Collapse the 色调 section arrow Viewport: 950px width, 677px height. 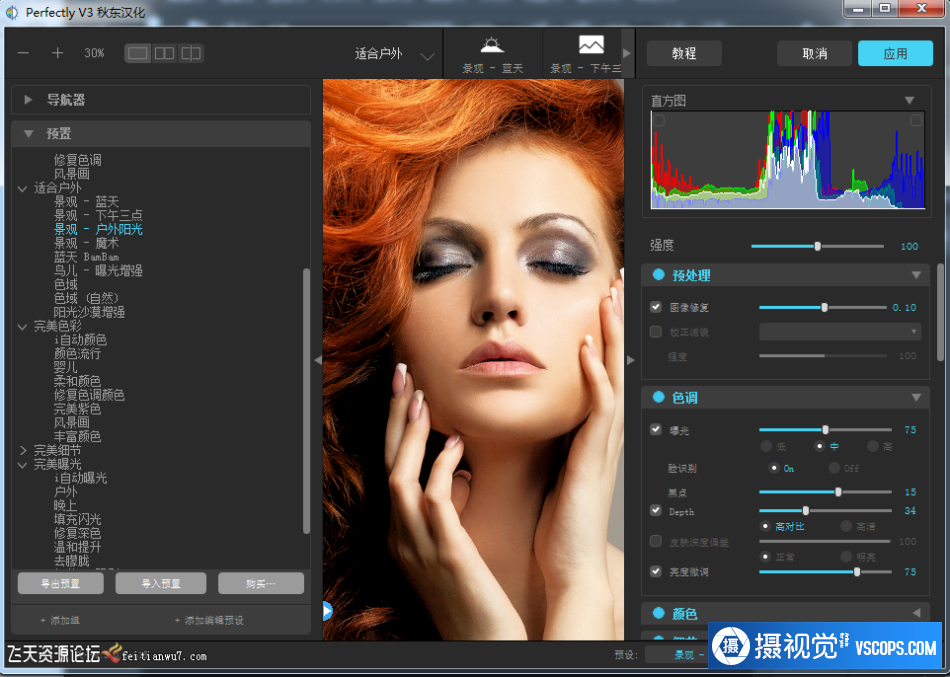click(x=916, y=398)
